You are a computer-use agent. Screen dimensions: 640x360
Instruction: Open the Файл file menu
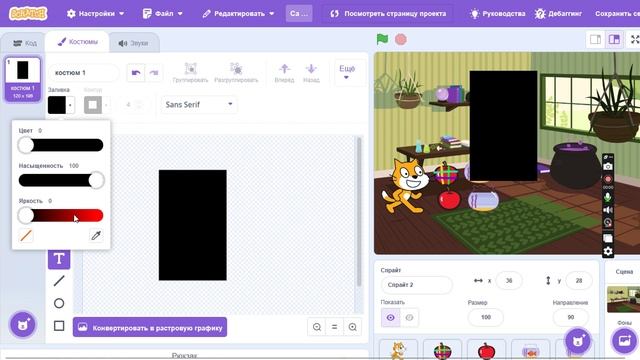[x=162, y=13]
